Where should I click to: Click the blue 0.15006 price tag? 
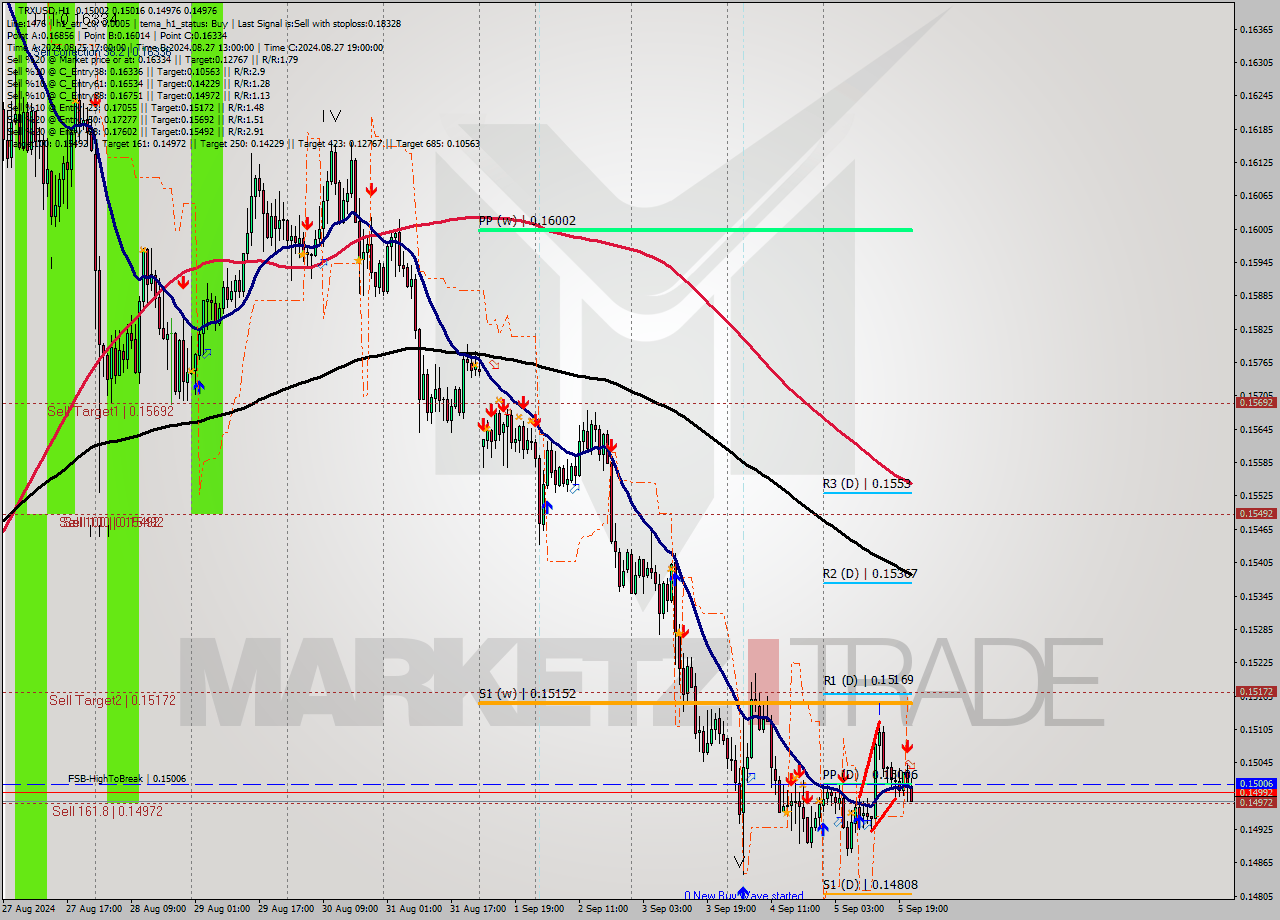[x=1256, y=784]
